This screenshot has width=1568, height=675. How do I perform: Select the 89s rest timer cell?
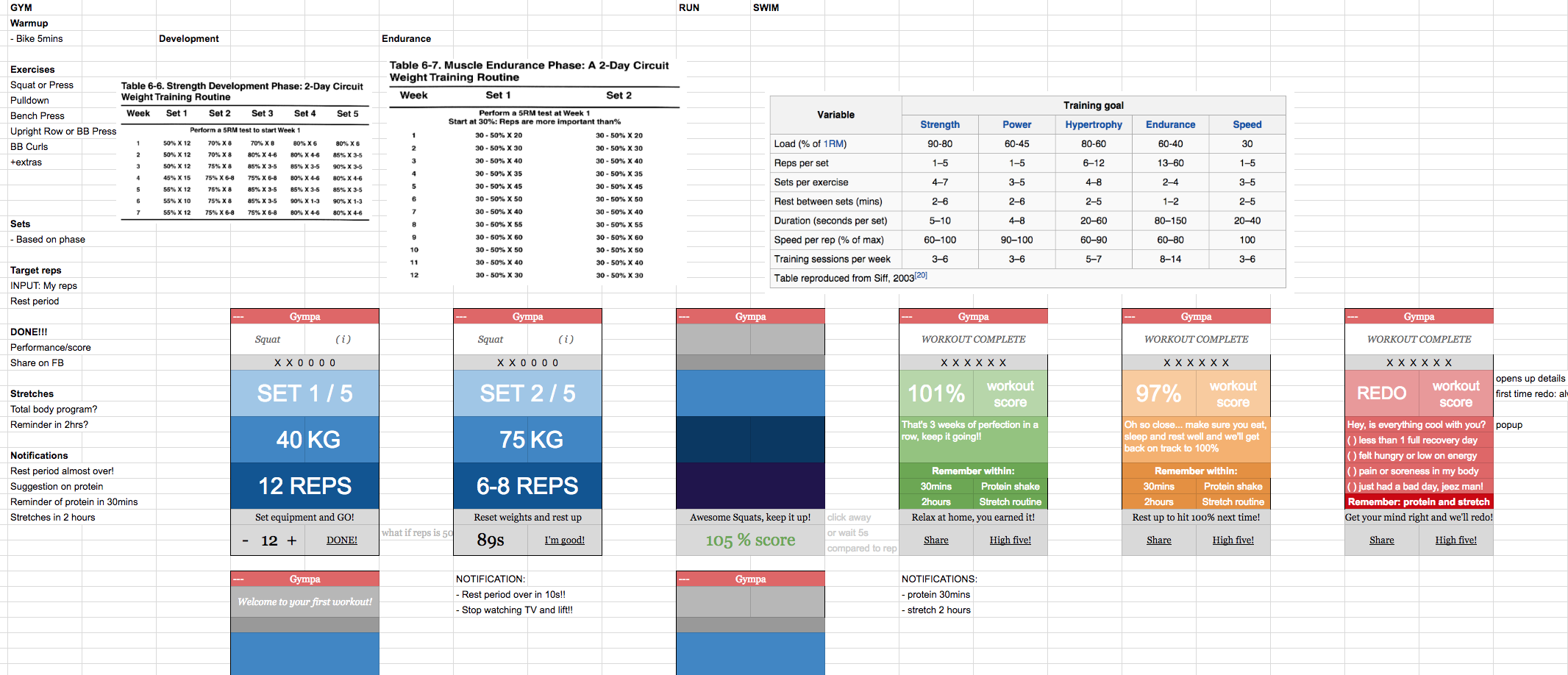(491, 540)
